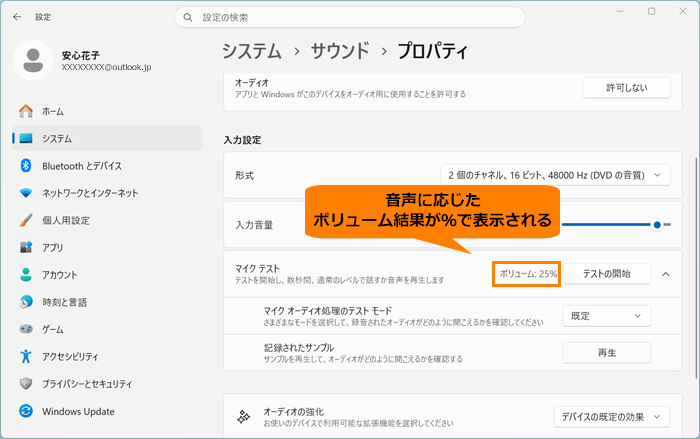The image size is (700, 439).
Task: Click the XXXXXXXX@outlook.jp email text
Action: click(106, 67)
